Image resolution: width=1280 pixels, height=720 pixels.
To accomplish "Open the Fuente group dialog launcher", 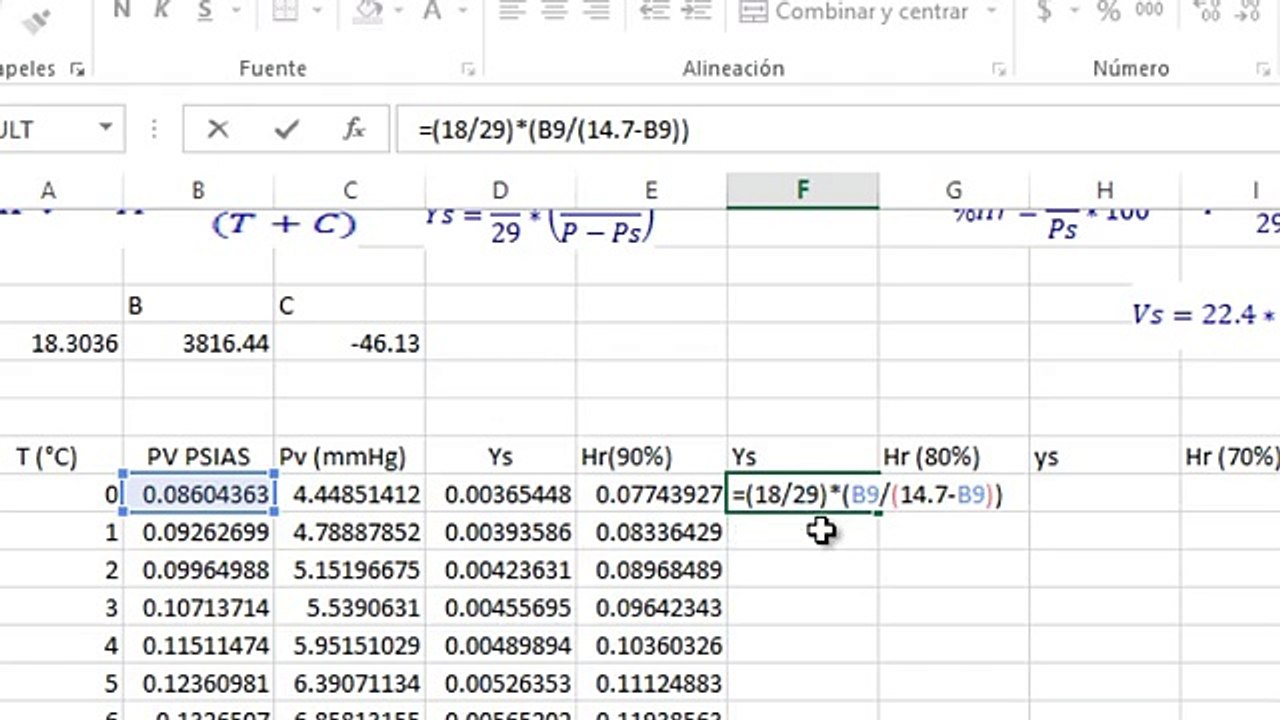I will (467, 69).
